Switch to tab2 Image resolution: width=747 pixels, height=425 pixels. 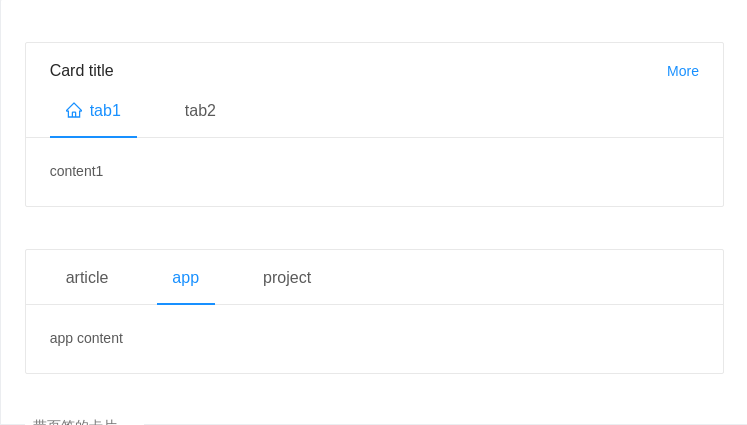coord(200,111)
